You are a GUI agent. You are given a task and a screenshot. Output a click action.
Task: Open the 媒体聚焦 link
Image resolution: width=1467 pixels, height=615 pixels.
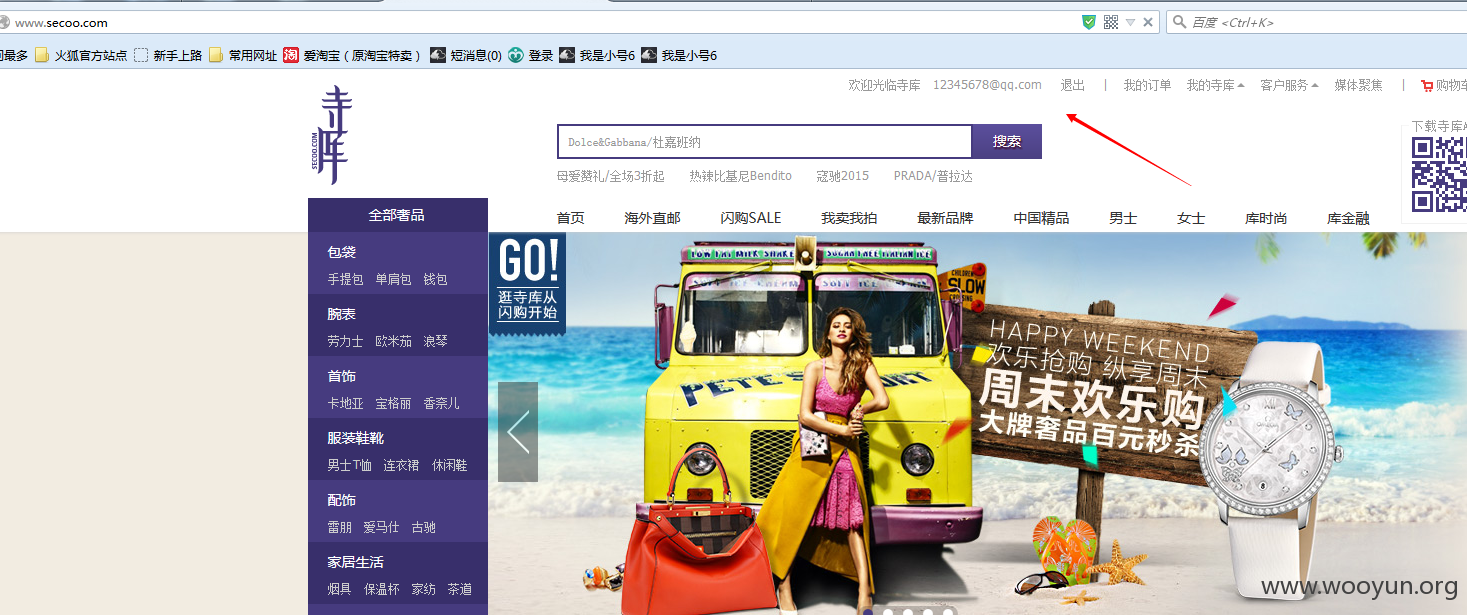point(1358,86)
